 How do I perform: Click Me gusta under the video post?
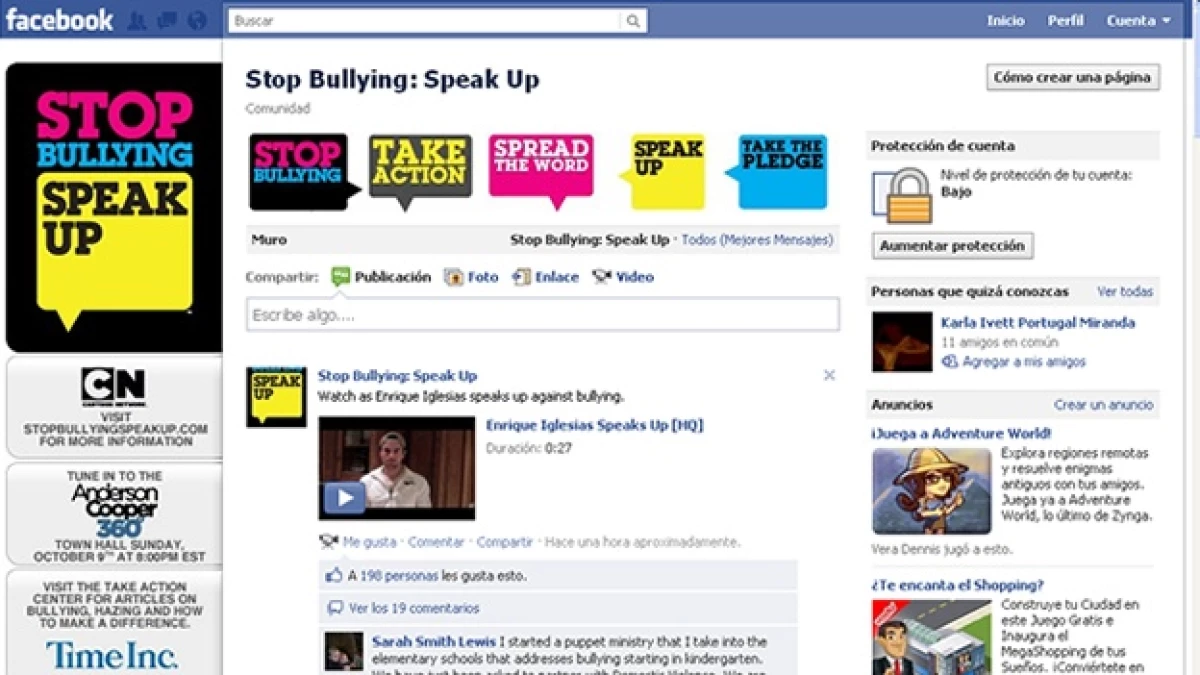[369, 542]
